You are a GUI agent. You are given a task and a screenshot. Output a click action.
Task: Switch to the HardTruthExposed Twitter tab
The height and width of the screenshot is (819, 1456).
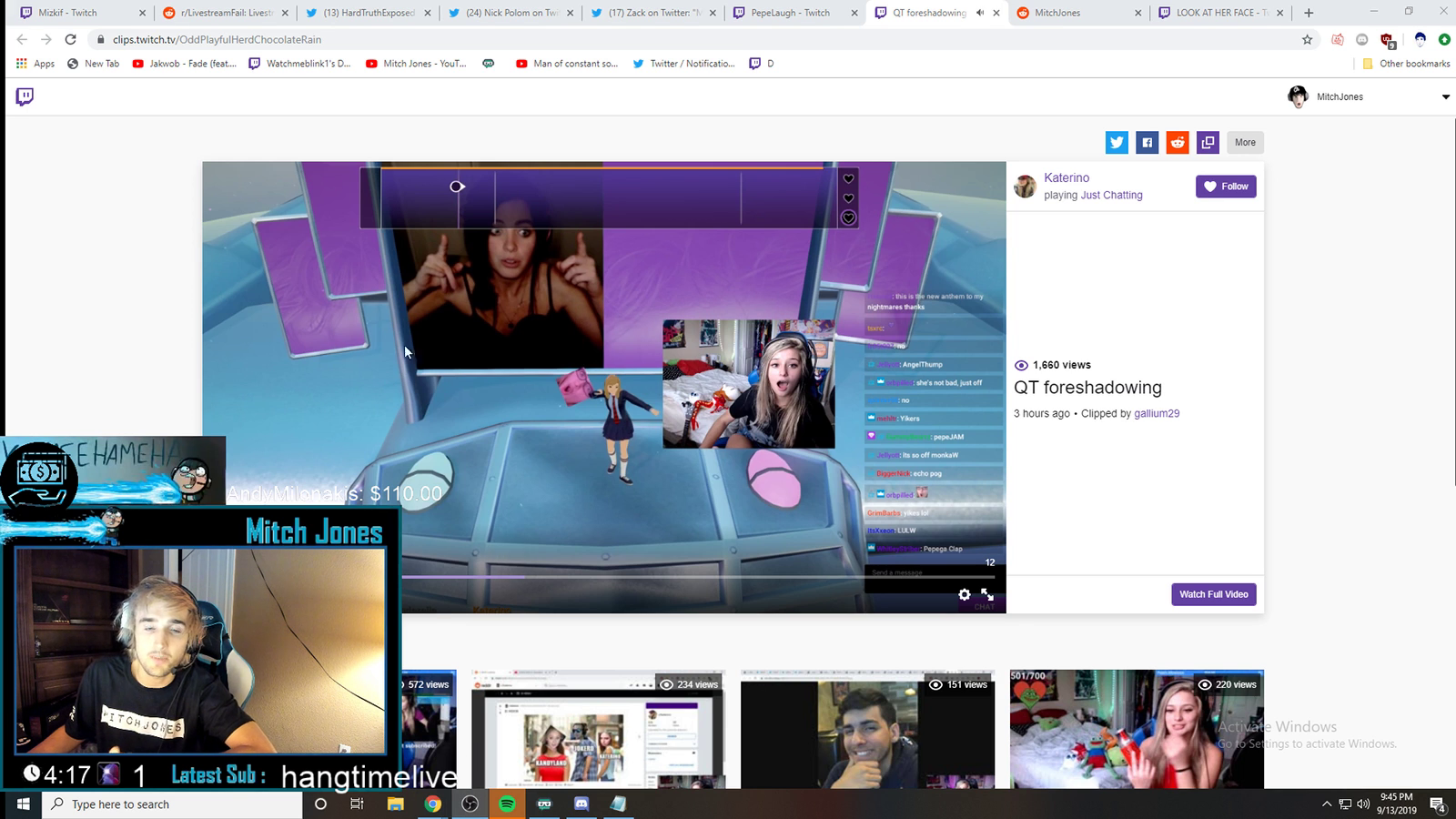[369, 13]
